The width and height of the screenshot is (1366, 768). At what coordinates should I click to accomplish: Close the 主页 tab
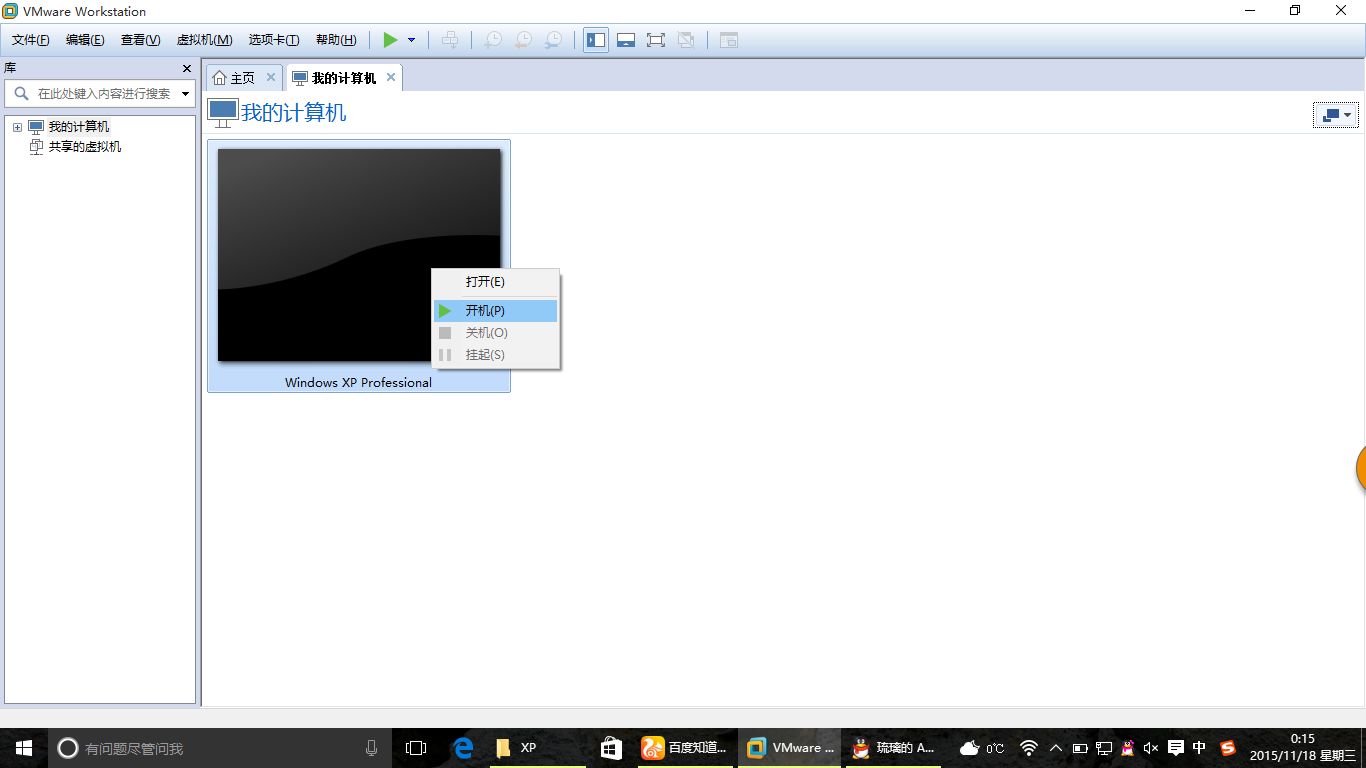[x=271, y=77]
